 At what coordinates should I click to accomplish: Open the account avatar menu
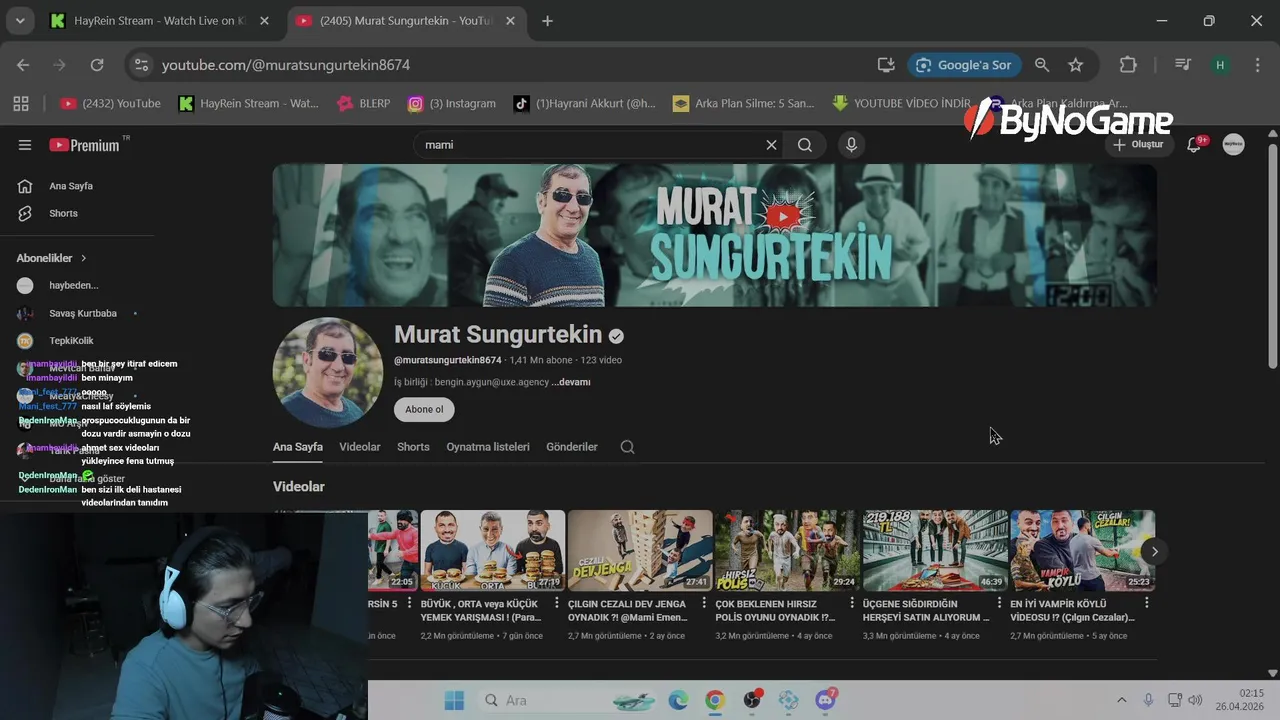point(1234,145)
